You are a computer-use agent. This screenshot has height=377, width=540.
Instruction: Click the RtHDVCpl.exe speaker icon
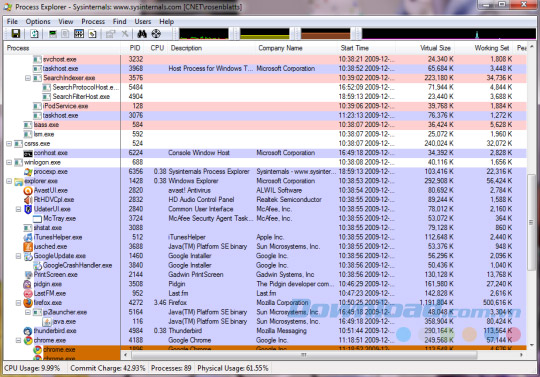(28, 200)
